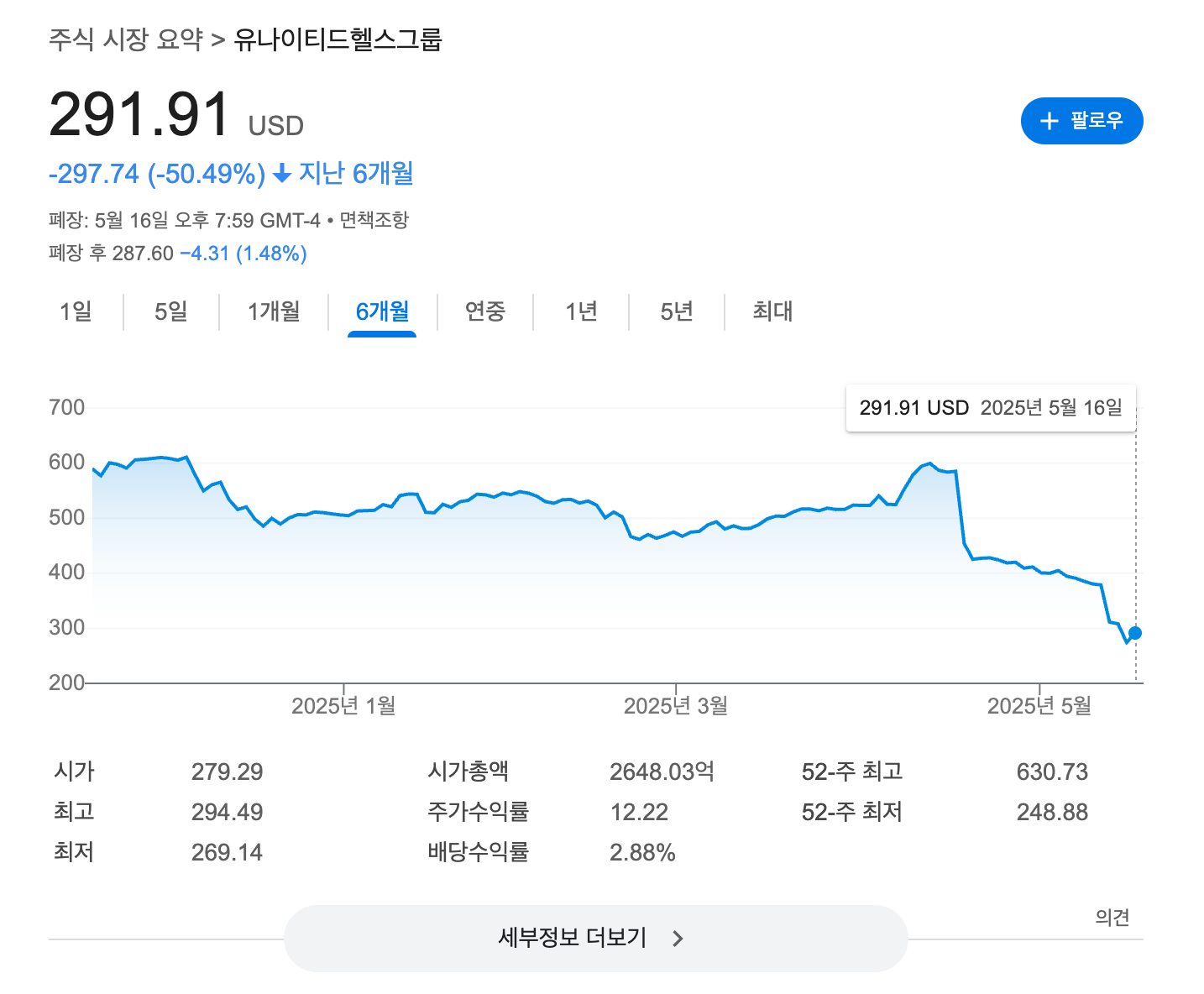Click the plus icon in 팔로우 button
The image size is (1204, 994).
[1049, 121]
